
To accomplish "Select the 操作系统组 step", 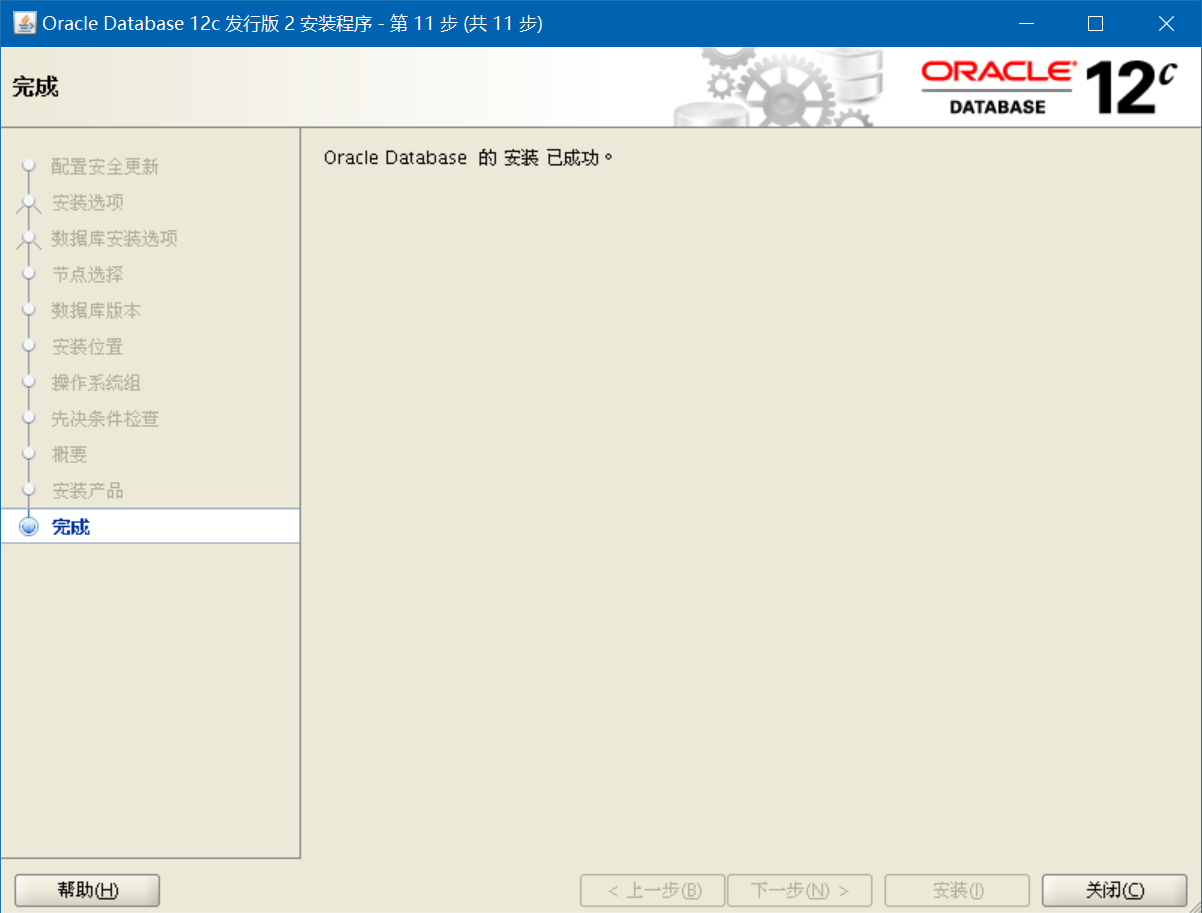I will [x=96, y=383].
